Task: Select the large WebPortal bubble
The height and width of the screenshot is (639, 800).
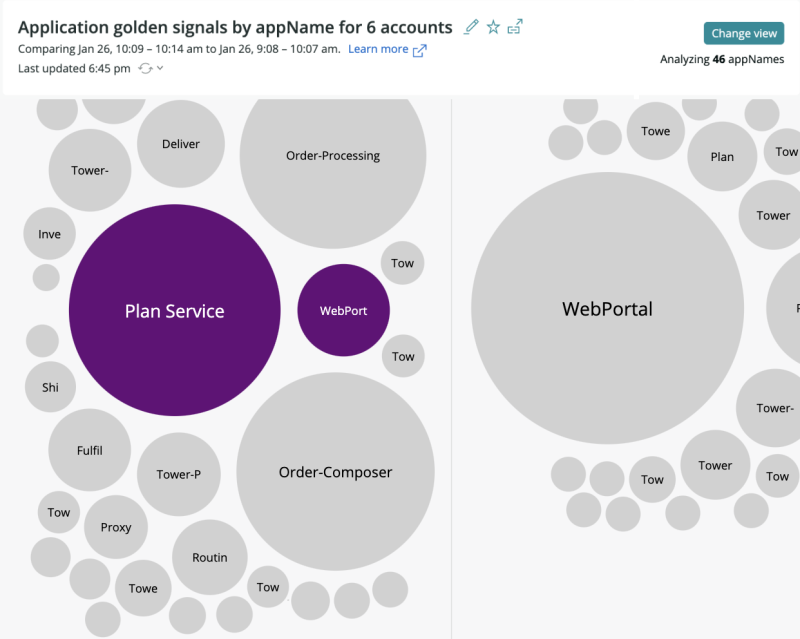Action: (x=607, y=309)
